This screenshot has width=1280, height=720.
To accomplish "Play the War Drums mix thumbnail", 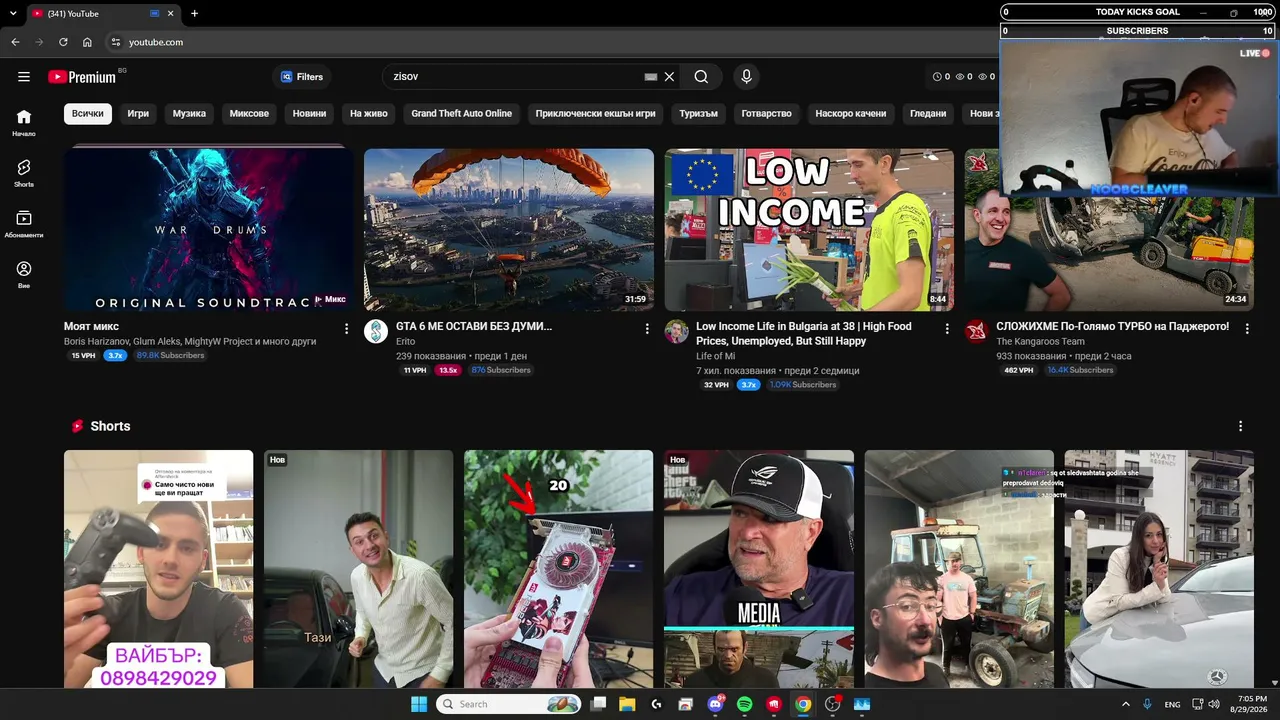I will click(209, 229).
